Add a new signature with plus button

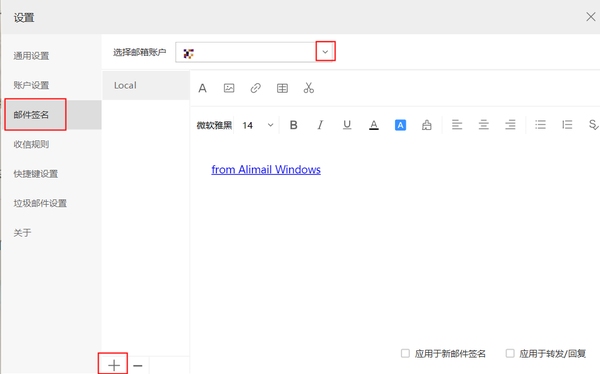[114, 366]
